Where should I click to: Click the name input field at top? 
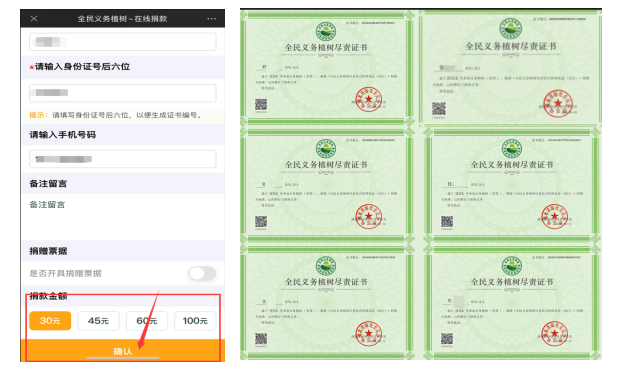pos(123,42)
